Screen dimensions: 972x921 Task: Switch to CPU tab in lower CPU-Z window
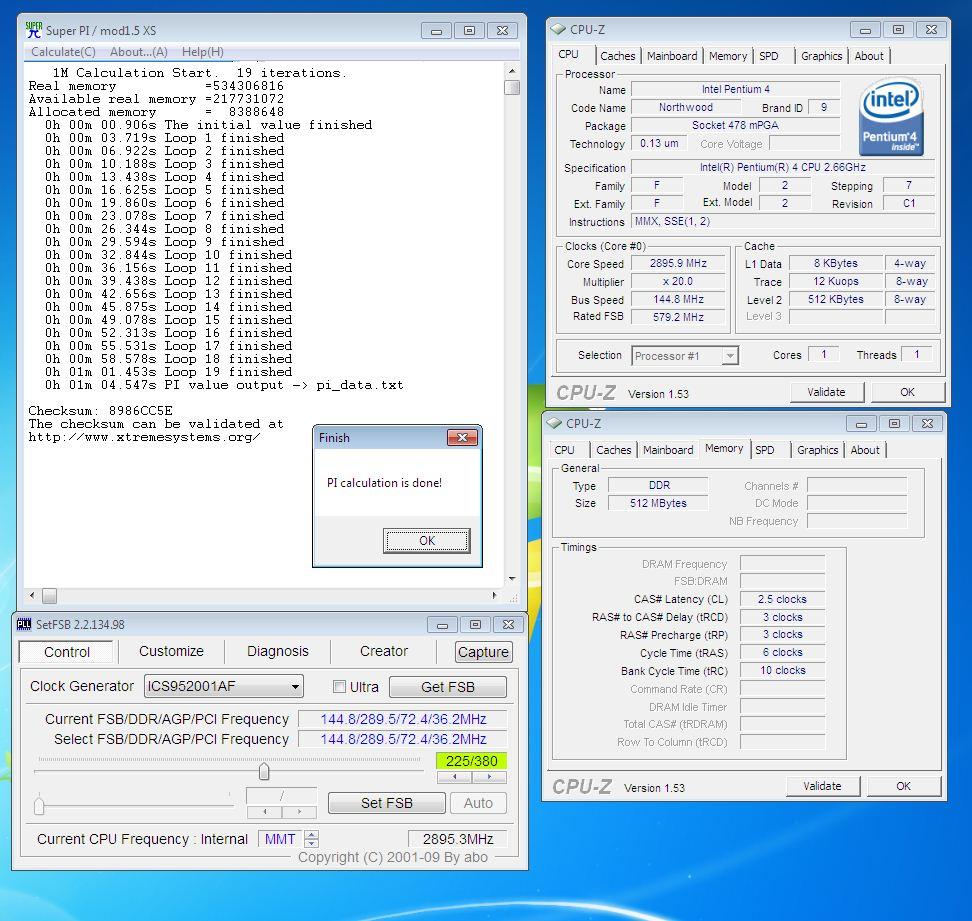(564, 450)
